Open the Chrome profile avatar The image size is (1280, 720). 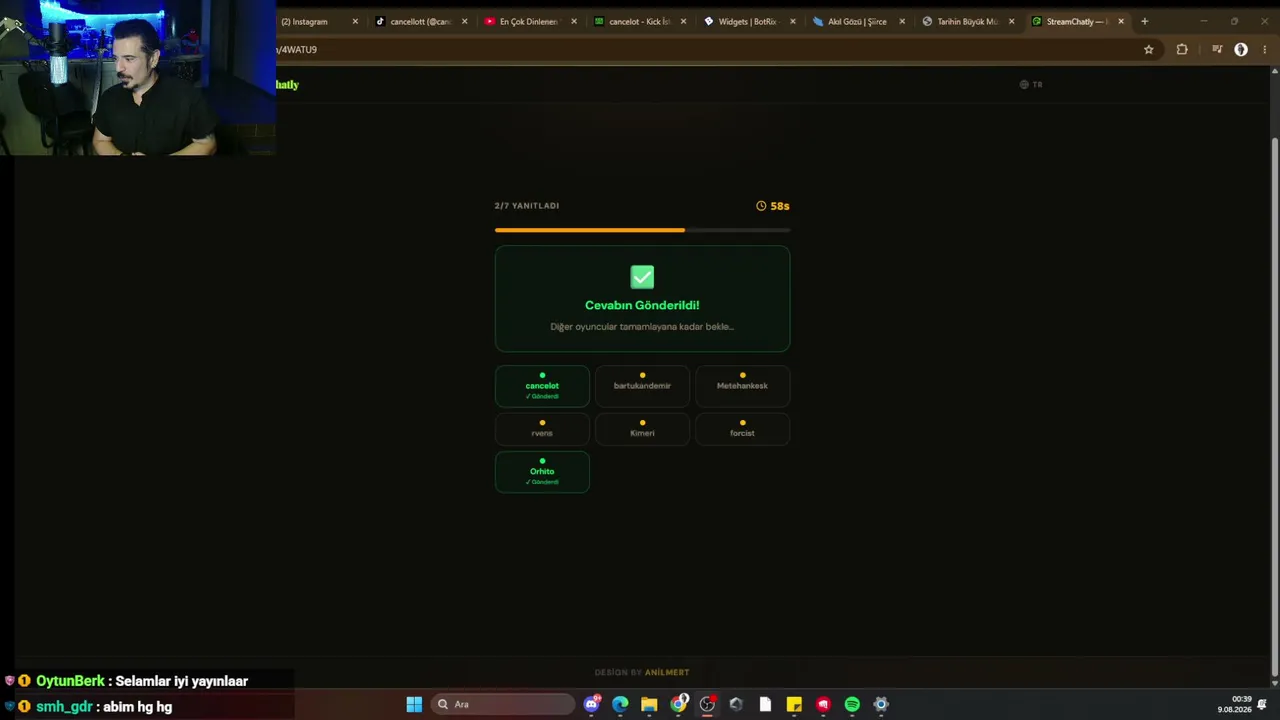[1241, 49]
